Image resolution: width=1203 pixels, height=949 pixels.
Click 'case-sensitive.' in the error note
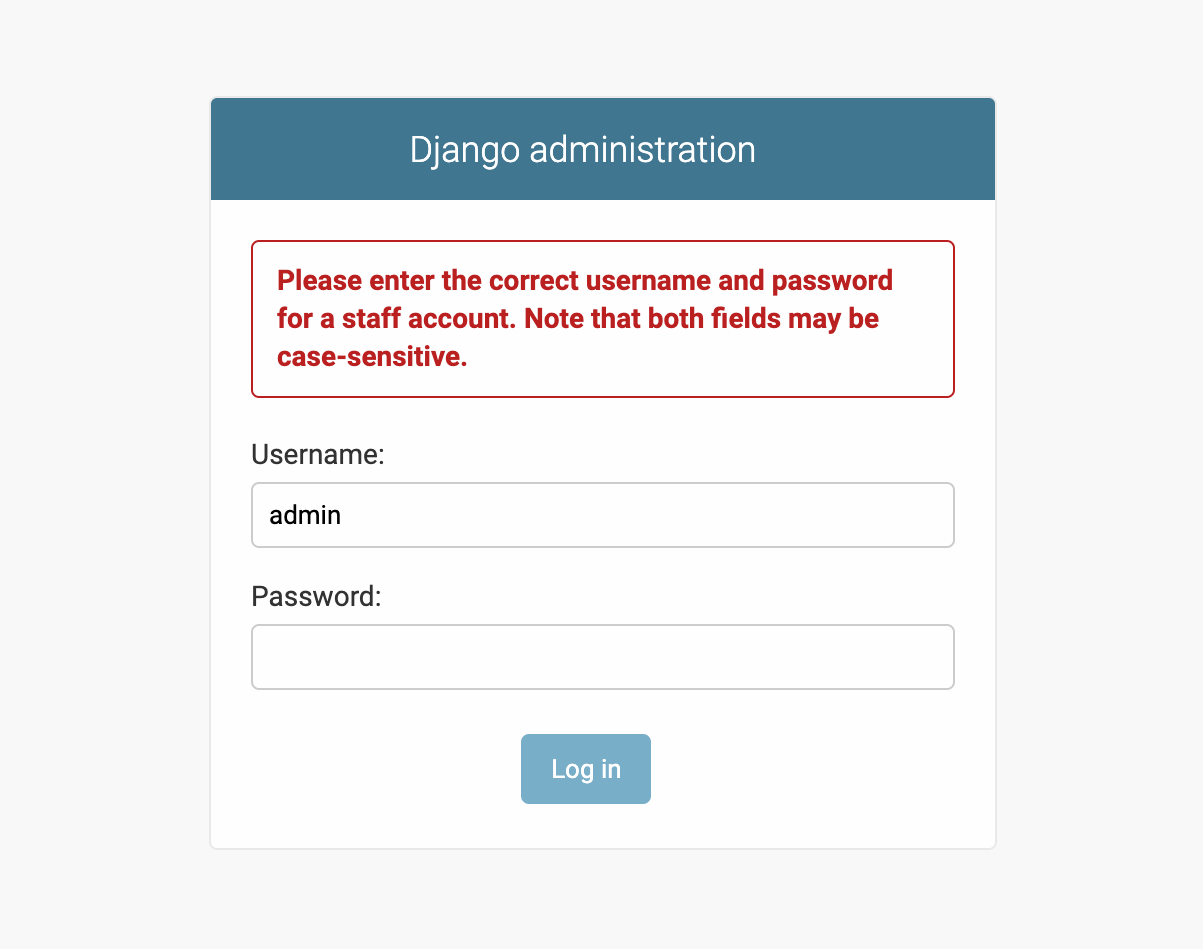point(372,357)
